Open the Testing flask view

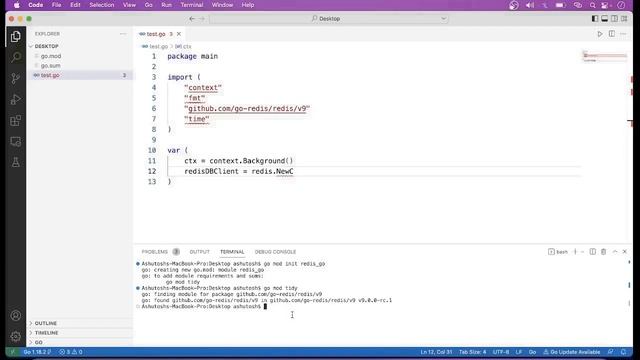[16, 162]
